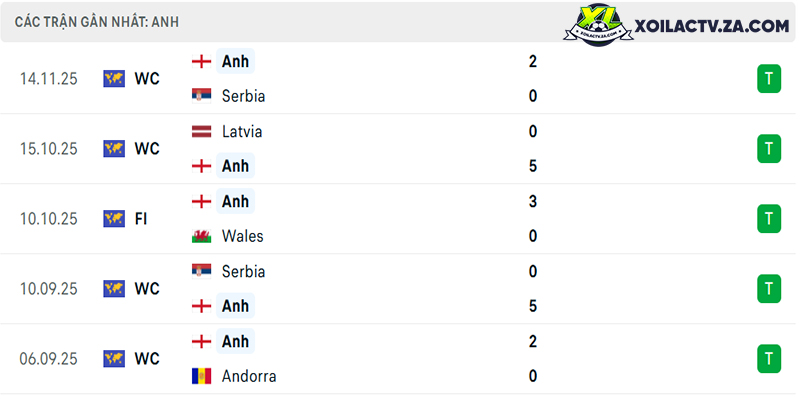The image size is (800, 400).
Task: Click the Latvia flag icon
Action: click(202, 132)
